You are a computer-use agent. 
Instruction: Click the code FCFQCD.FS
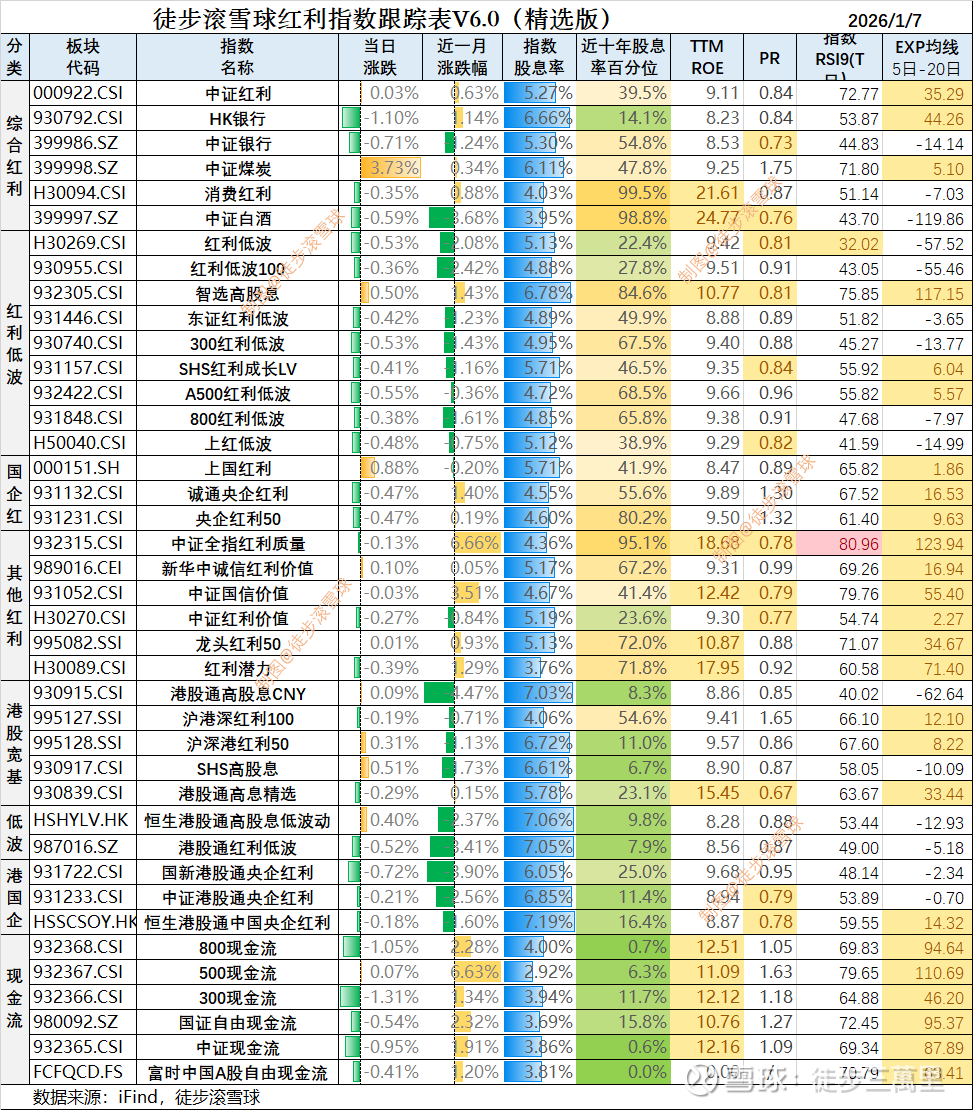78,1072
